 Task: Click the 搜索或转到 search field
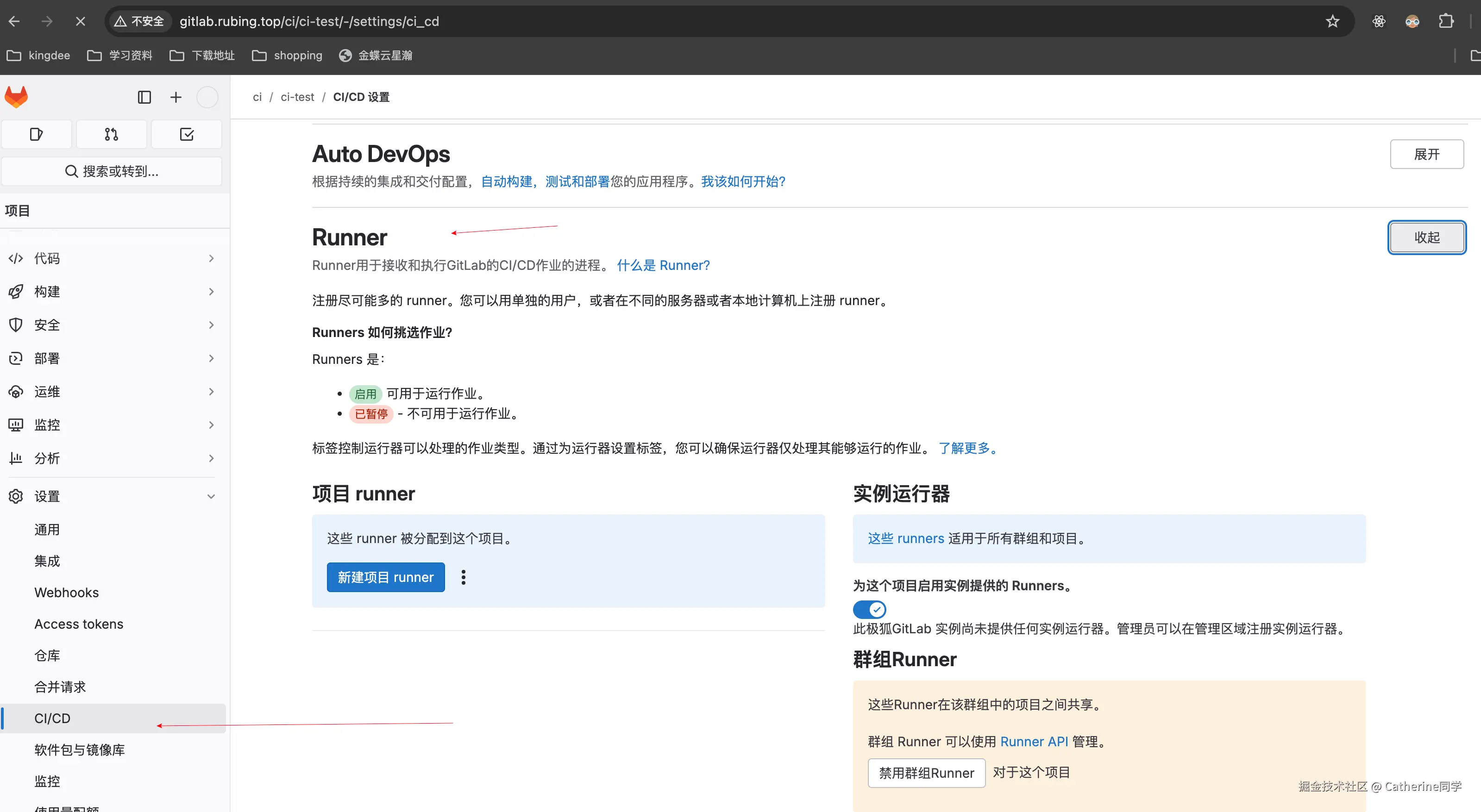coord(112,171)
